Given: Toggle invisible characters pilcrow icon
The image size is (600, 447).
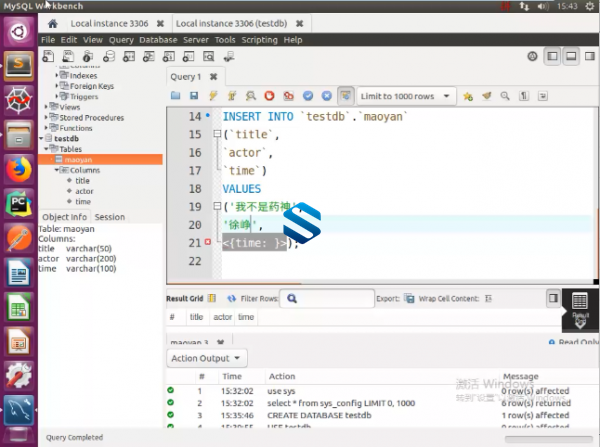Looking at the screenshot, I should click(524, 96).
